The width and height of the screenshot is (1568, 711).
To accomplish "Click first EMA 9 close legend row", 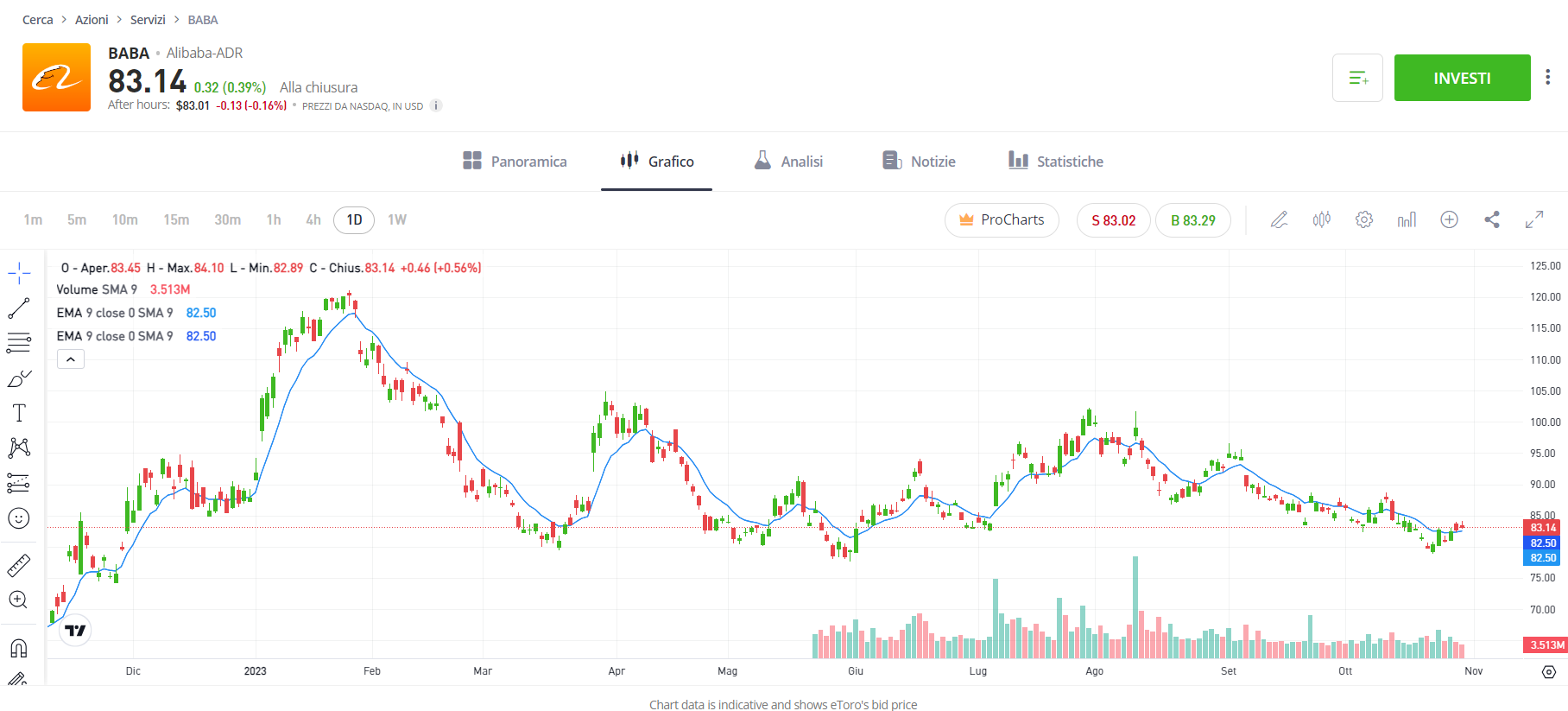I will pos(136,313).
